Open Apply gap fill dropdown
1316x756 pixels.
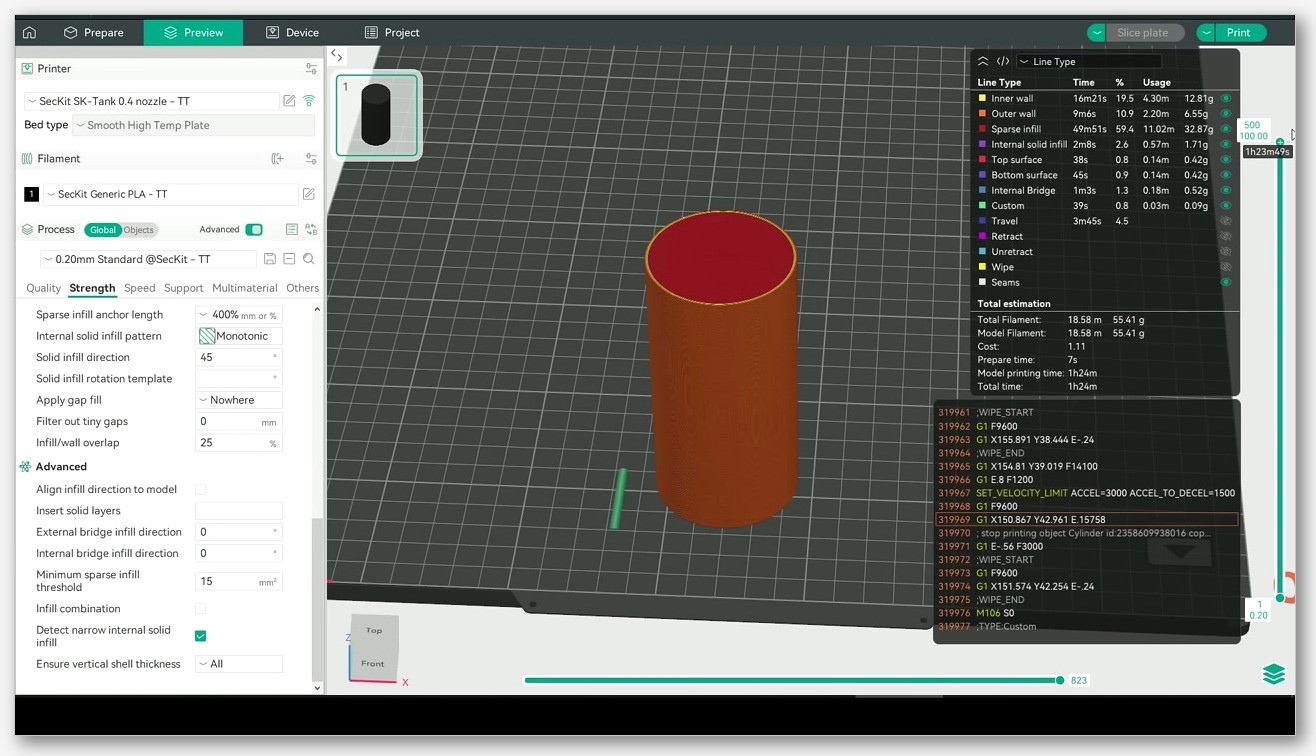239,400
